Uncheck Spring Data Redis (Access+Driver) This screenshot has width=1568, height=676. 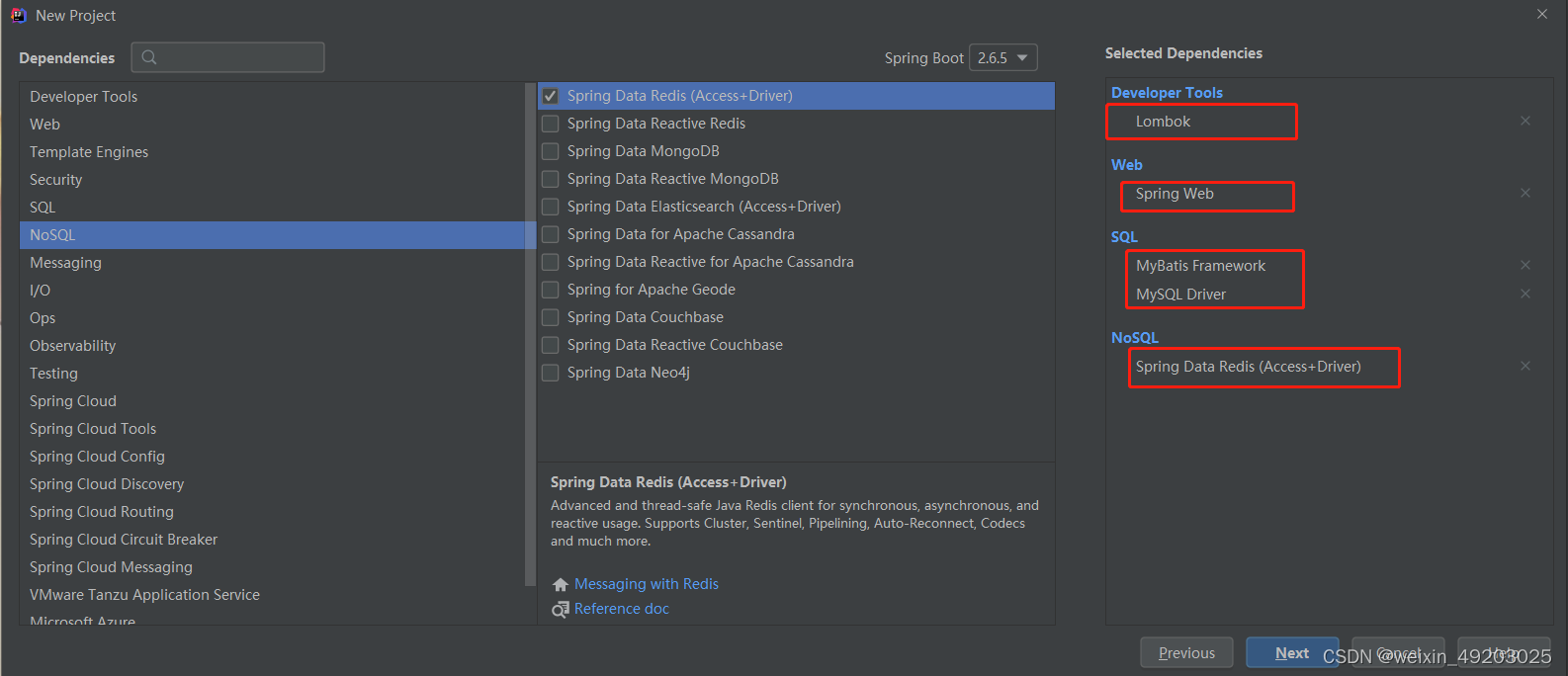click(x=551, y=96)
